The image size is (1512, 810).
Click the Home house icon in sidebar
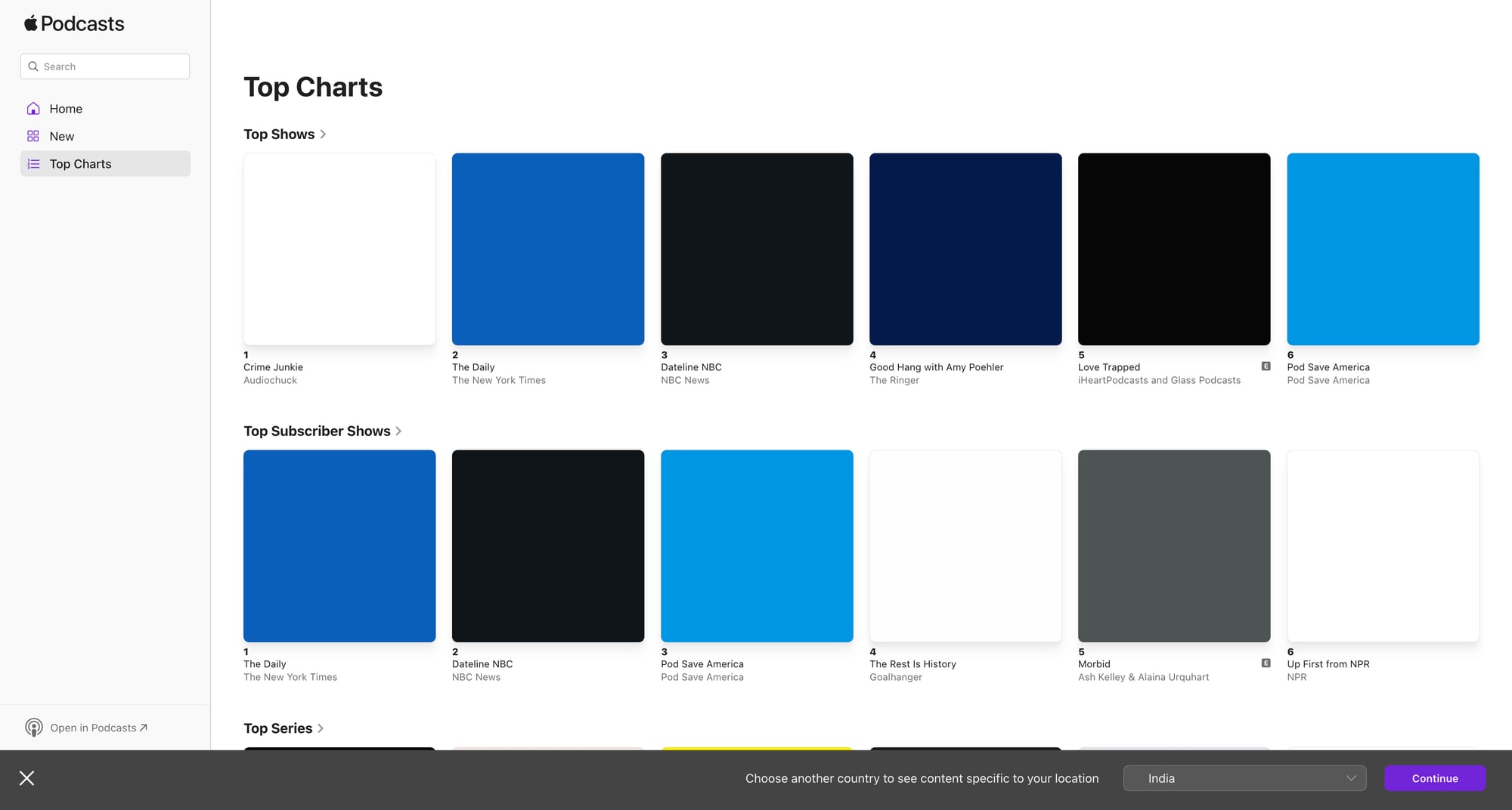click(x=33, y=109)
